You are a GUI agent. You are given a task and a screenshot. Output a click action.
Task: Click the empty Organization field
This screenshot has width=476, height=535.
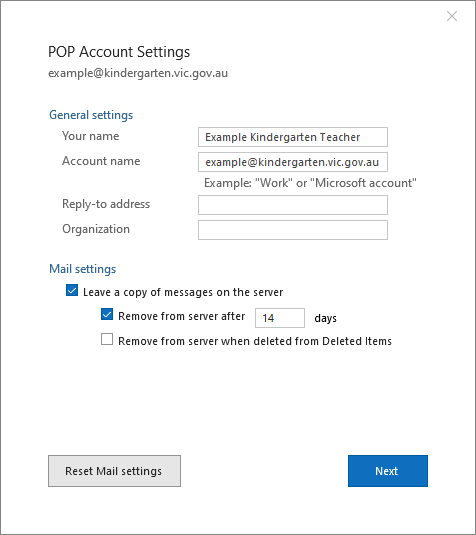click(x=293, y=230)
